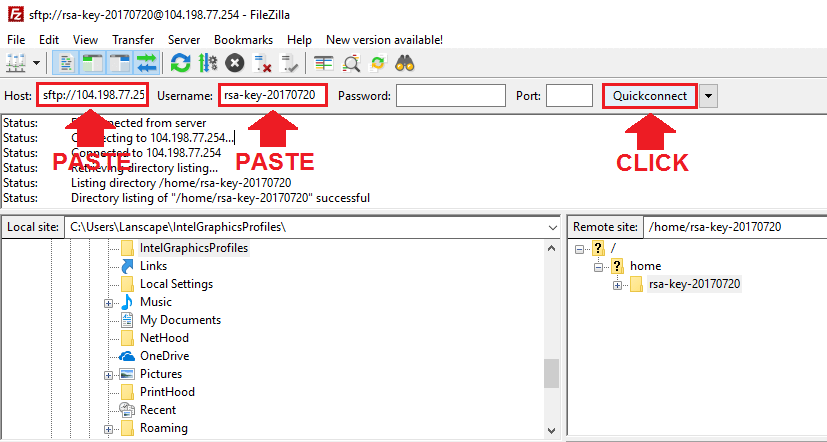
Task: Expand the Pictures folder node
Action: click(108, 375)
